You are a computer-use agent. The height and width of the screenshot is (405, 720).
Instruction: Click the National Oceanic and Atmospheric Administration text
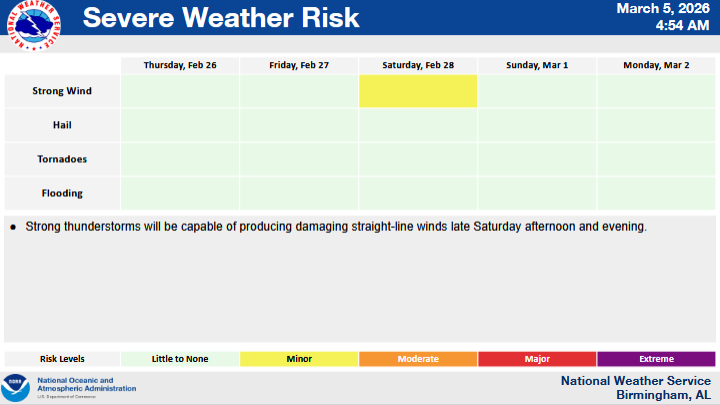(x=87, y=385)
